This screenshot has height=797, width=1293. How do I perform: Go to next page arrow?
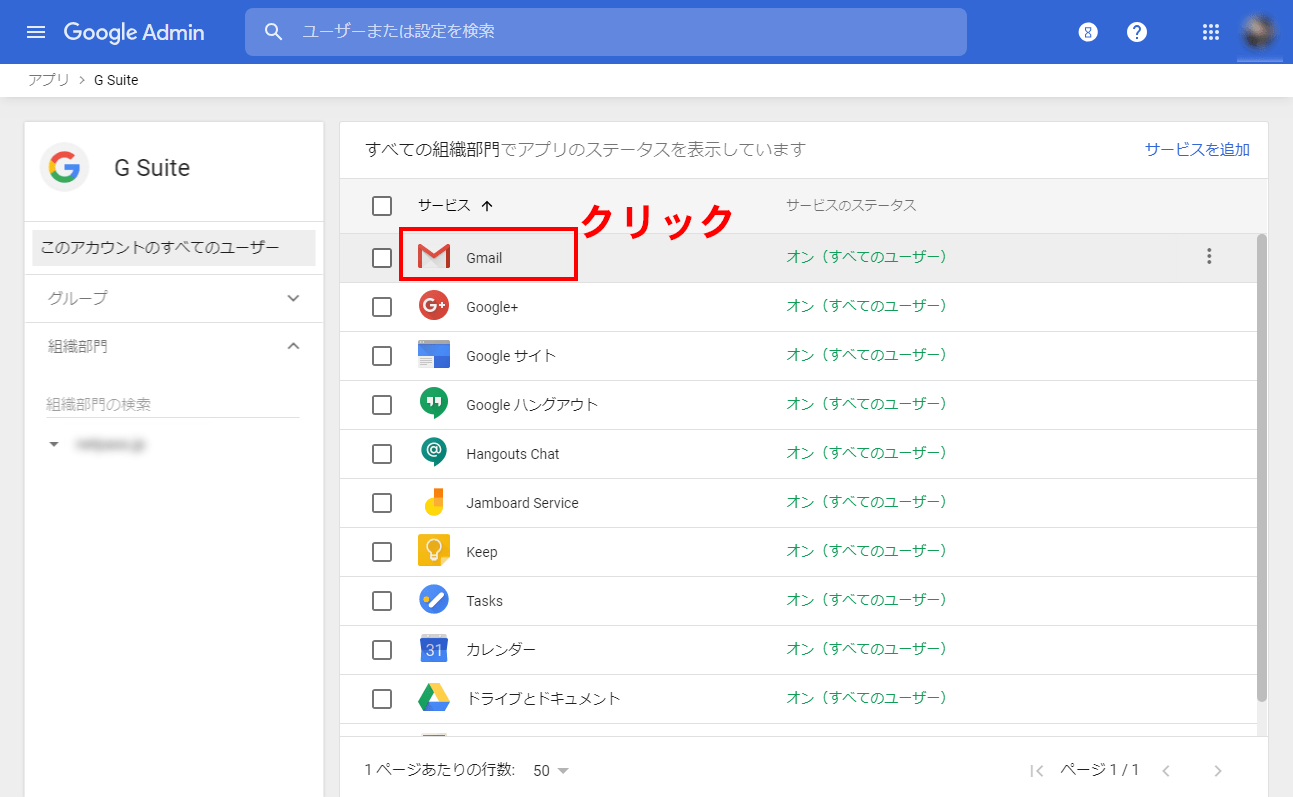1217,770
